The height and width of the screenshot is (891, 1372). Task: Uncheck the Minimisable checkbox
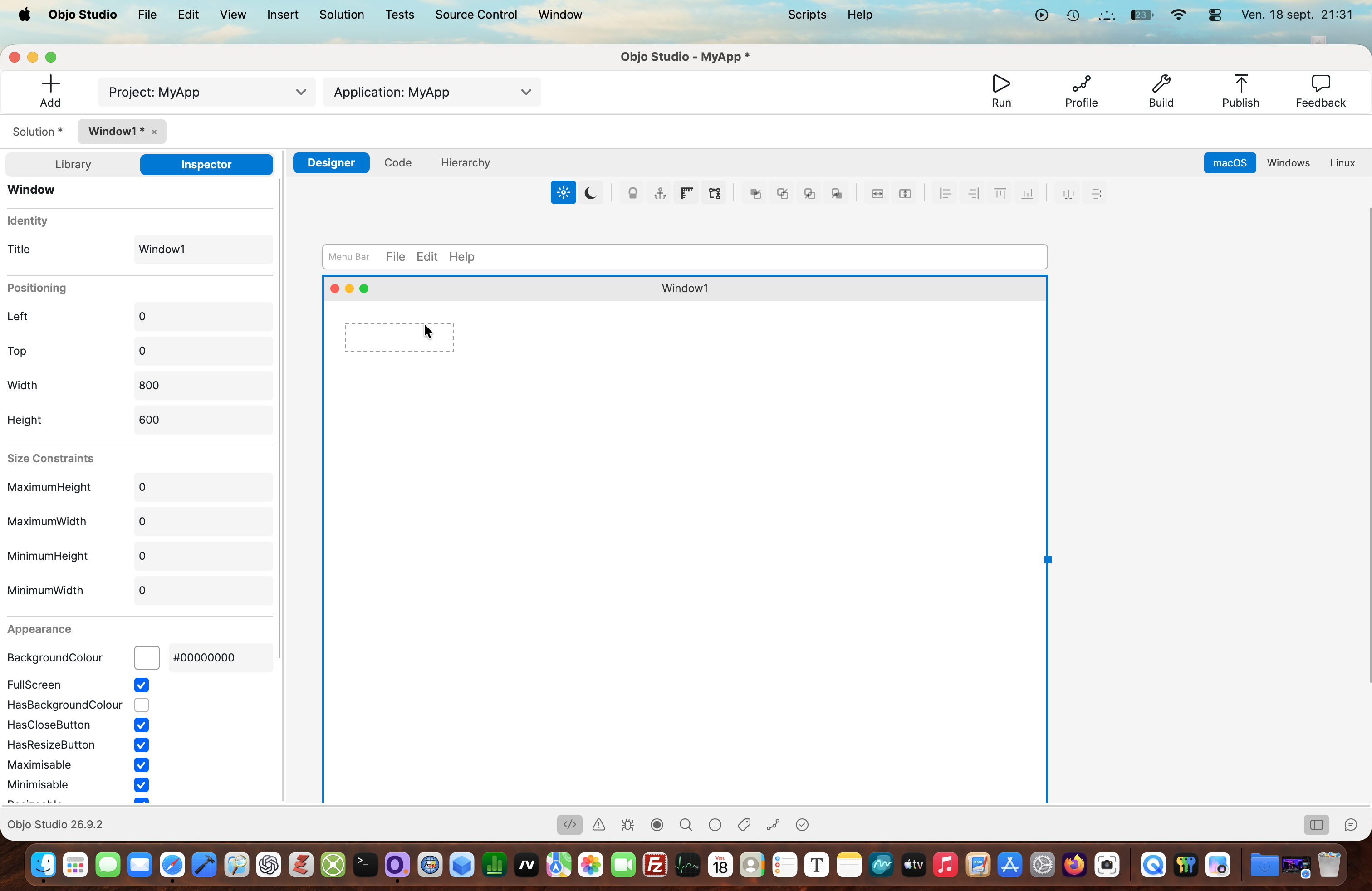point(141,785)
